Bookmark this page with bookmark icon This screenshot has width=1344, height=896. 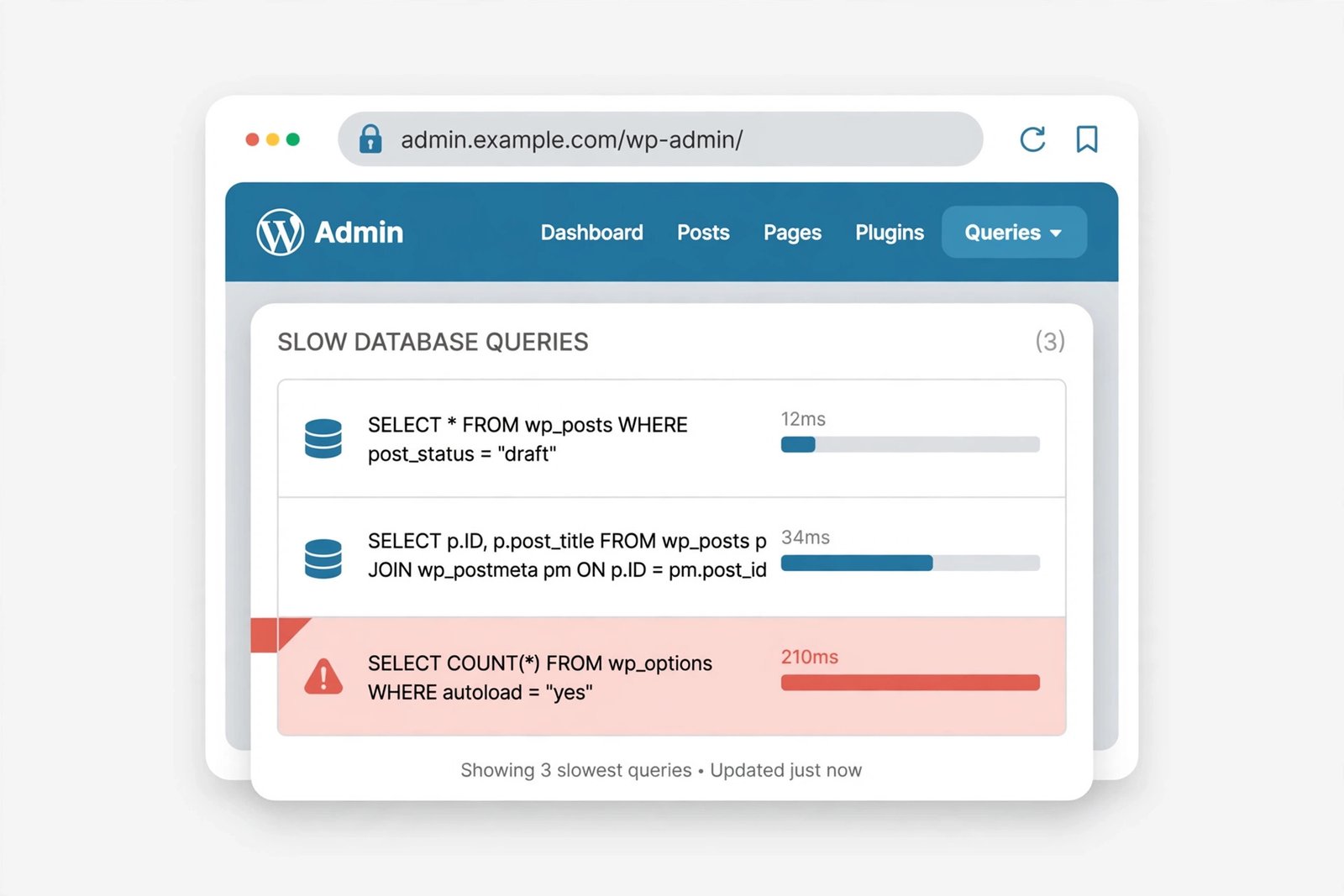point(1087,139)
